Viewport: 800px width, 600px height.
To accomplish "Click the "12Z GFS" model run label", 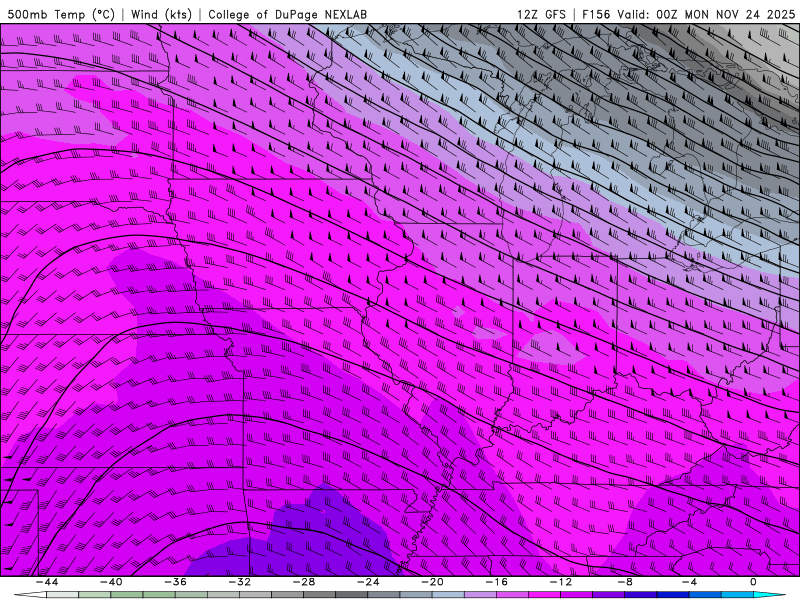I will pos(541,14).
